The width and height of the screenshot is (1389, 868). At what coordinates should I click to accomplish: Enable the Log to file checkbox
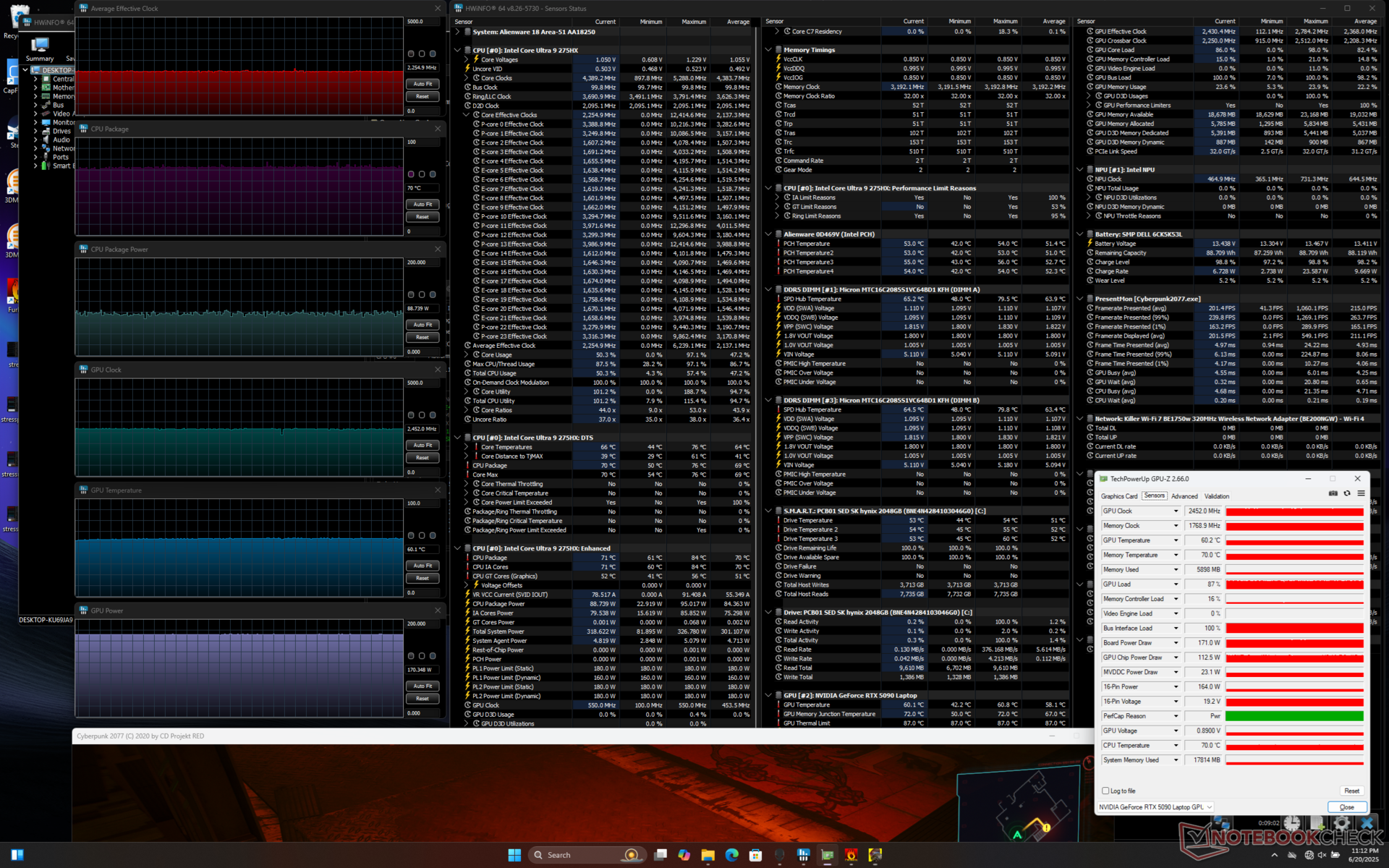pyautogui.click(x=1105, y=791)
